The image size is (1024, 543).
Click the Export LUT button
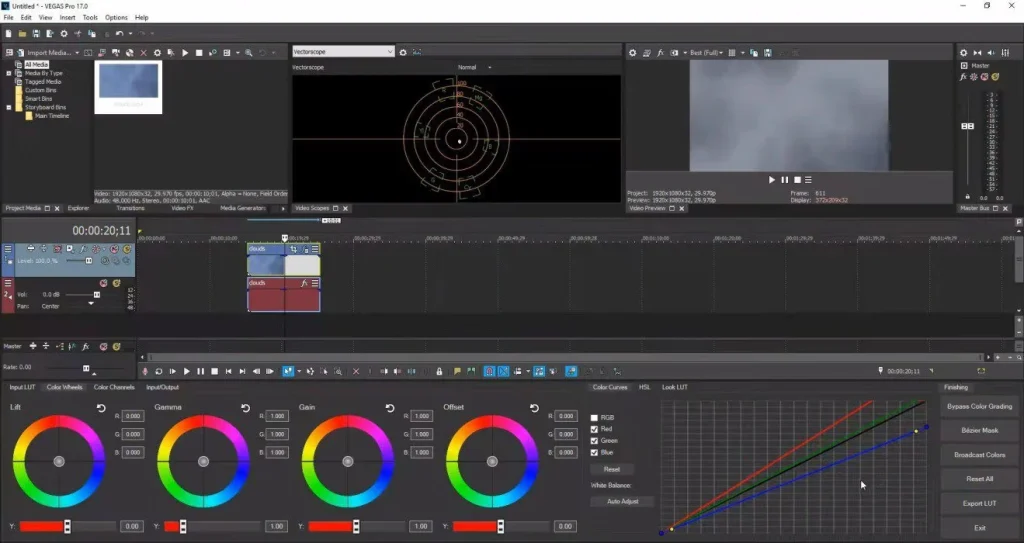(x=979, y=503)
